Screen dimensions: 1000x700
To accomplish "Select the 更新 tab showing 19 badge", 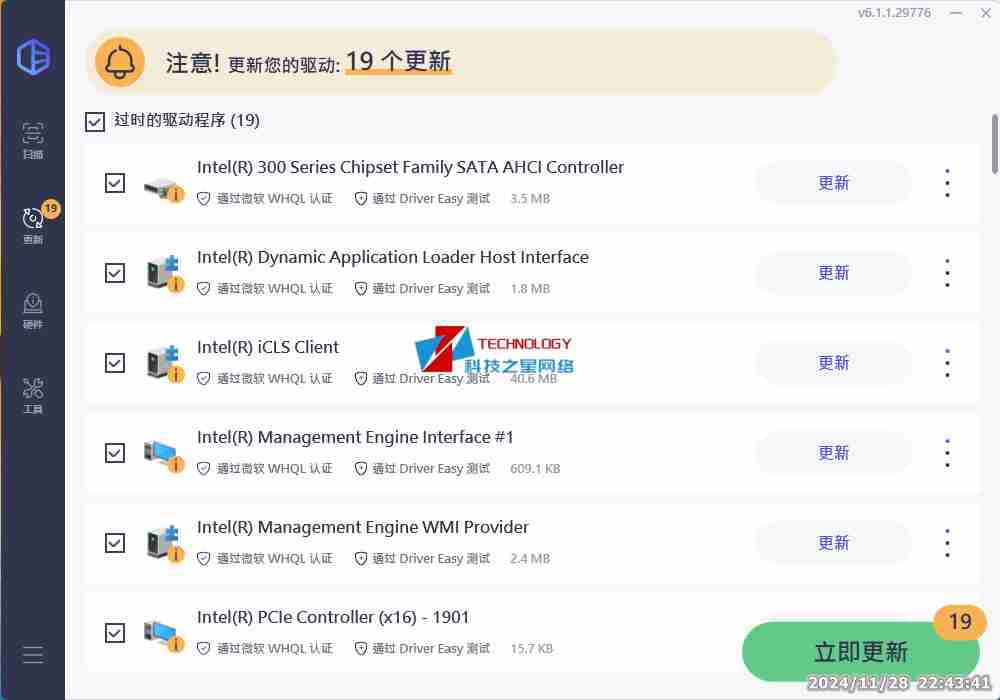I will (x=33, y=222).
